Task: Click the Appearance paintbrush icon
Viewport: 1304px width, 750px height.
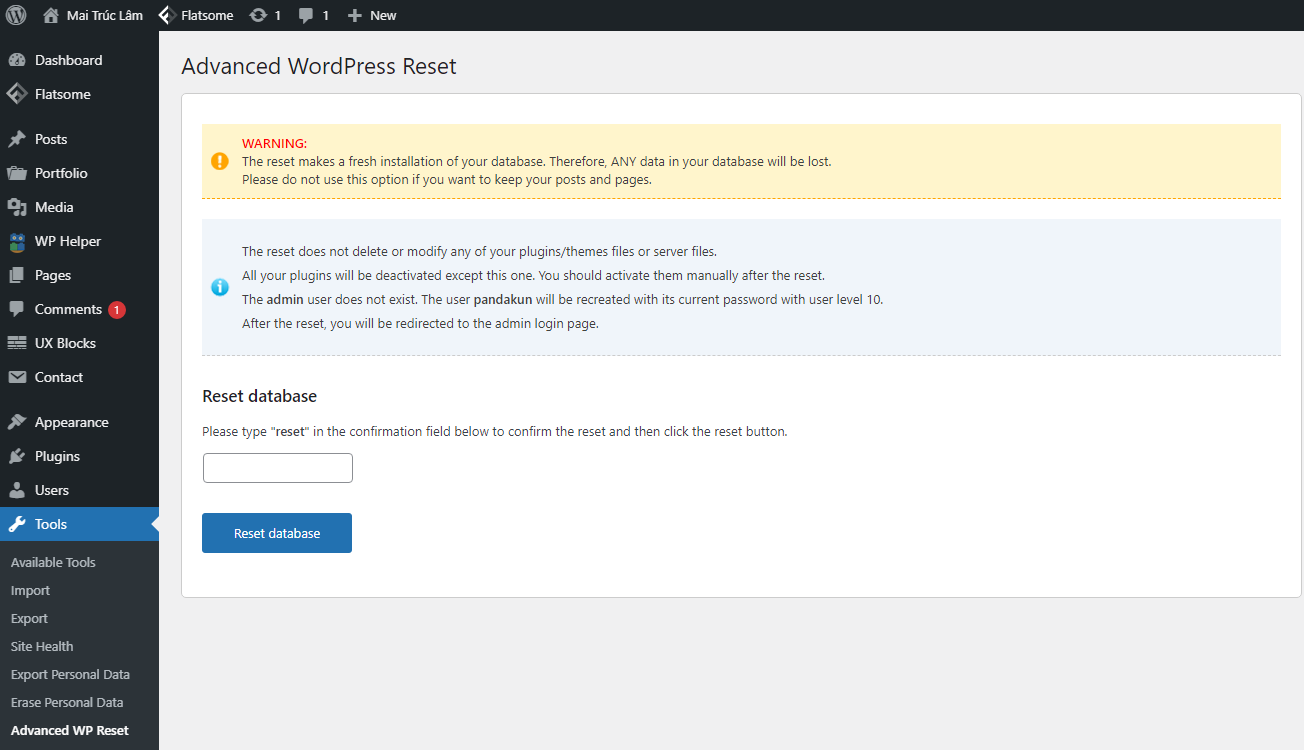Action: pyautogui.click(x=17, y=422)
